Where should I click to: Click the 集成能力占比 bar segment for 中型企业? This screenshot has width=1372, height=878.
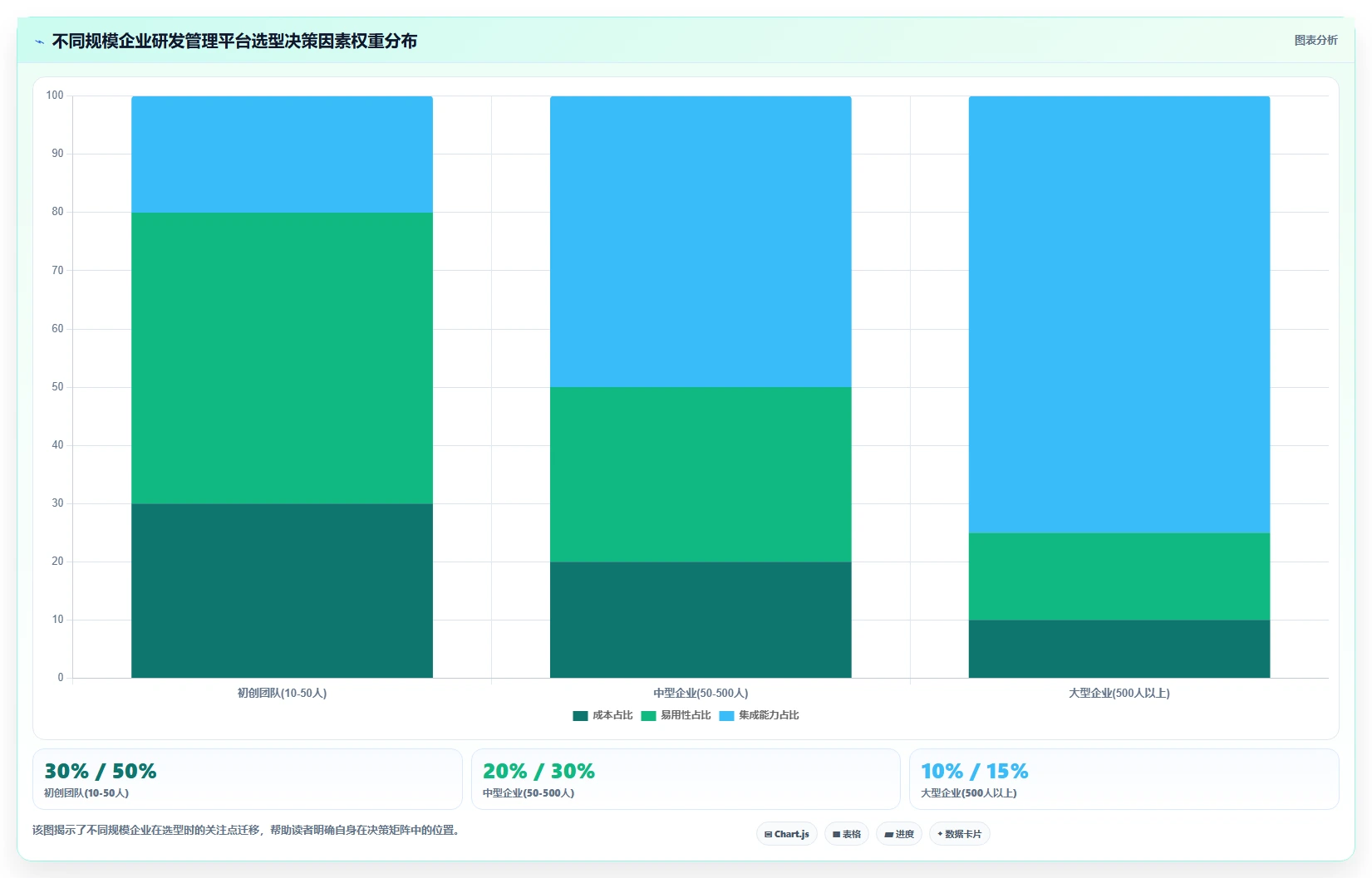pyautogui.click(x=701, y=242)
